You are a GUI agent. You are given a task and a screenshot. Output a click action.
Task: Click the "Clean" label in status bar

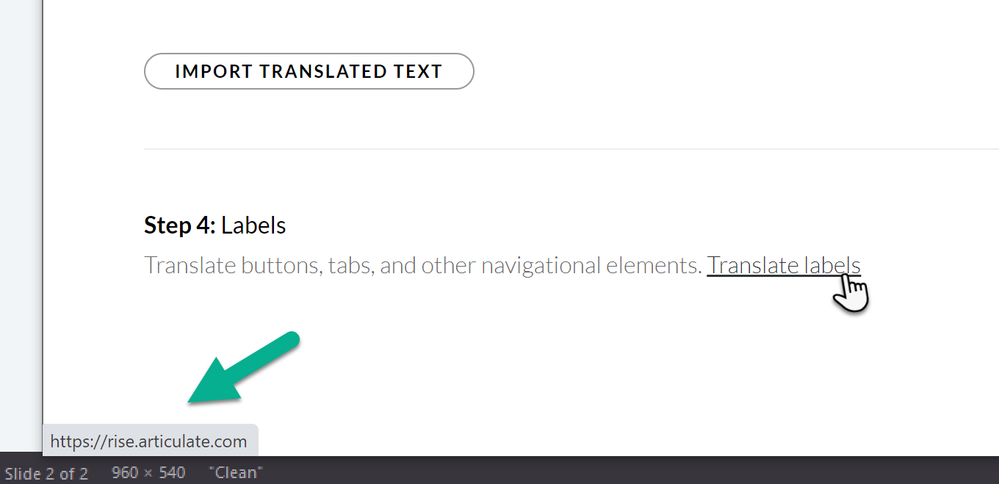click(235, 472)
